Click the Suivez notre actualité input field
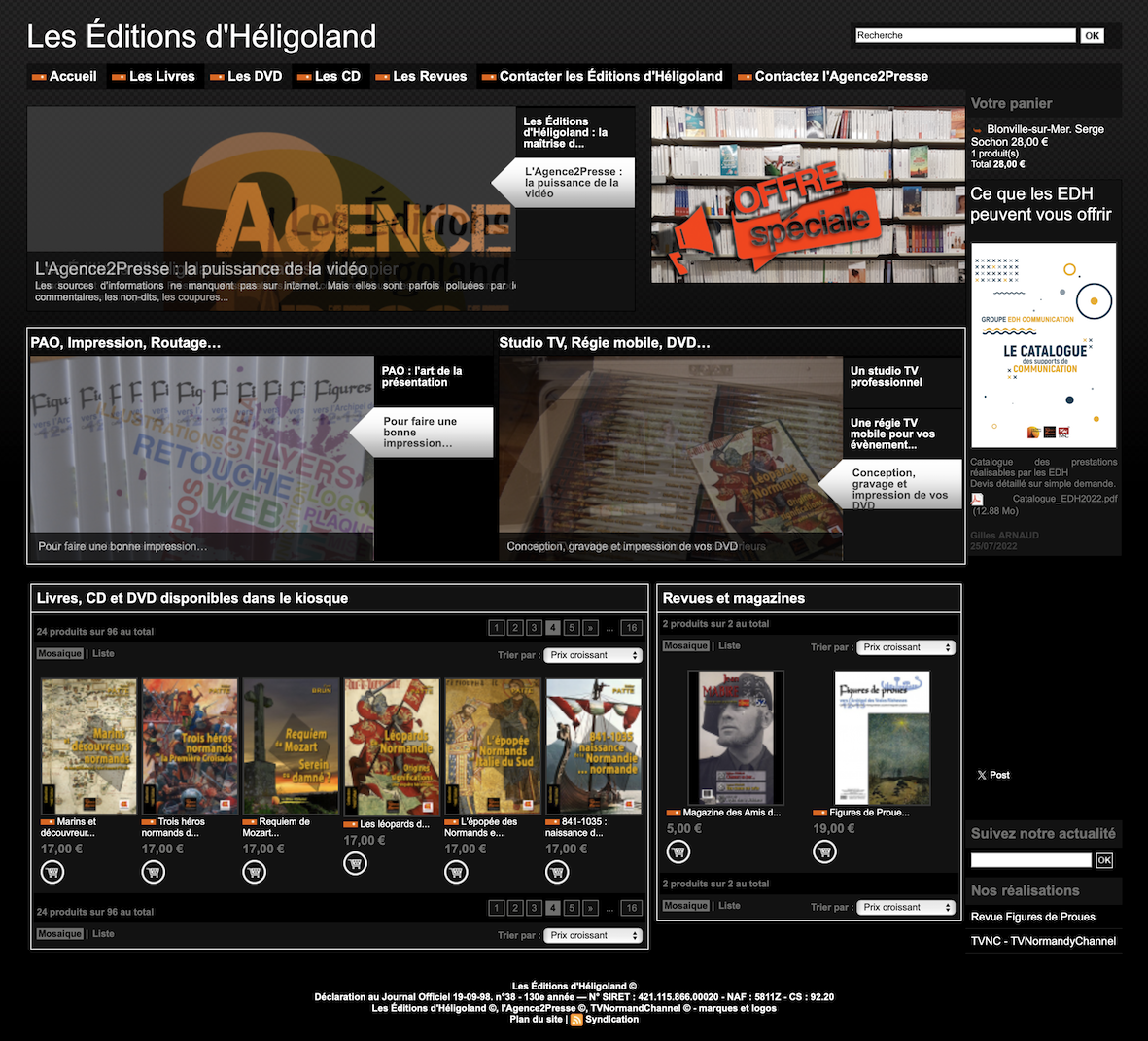The height and width of the screenshot is (1041, 1148). (x=1030, y=860)
